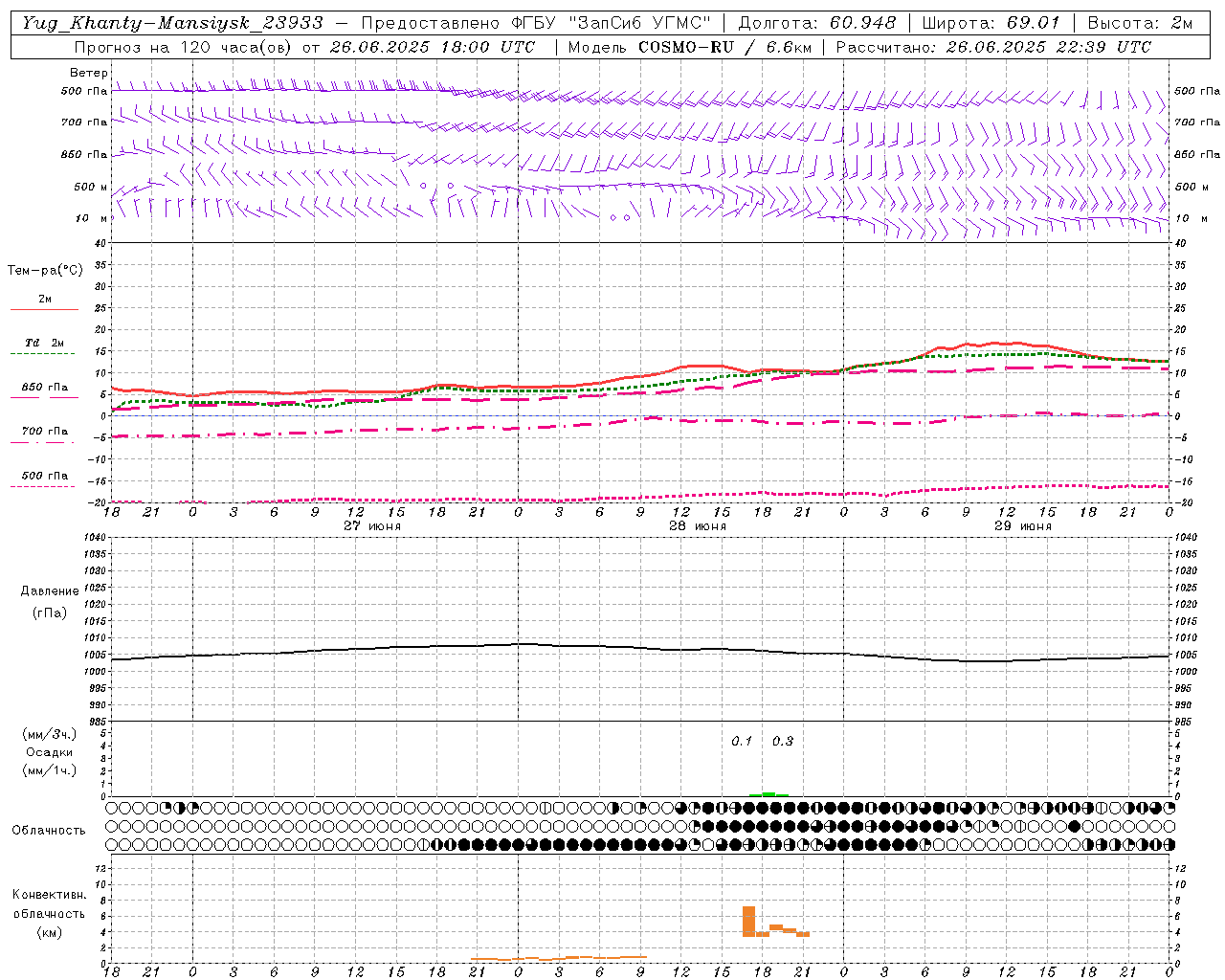This screenshot has height=980, width=1225.
Task: Click the Облачность cloud cover label
Action: 49,830
